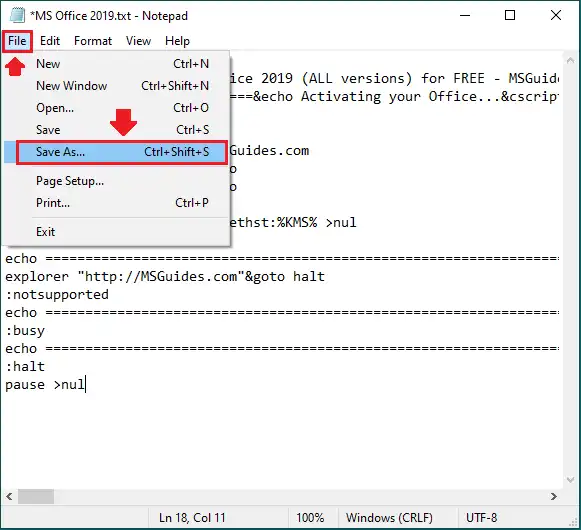The width and height of the screenshot is (581, 530).
Task: Choose Exit from File menu
Action: click(x=116, y=232)
